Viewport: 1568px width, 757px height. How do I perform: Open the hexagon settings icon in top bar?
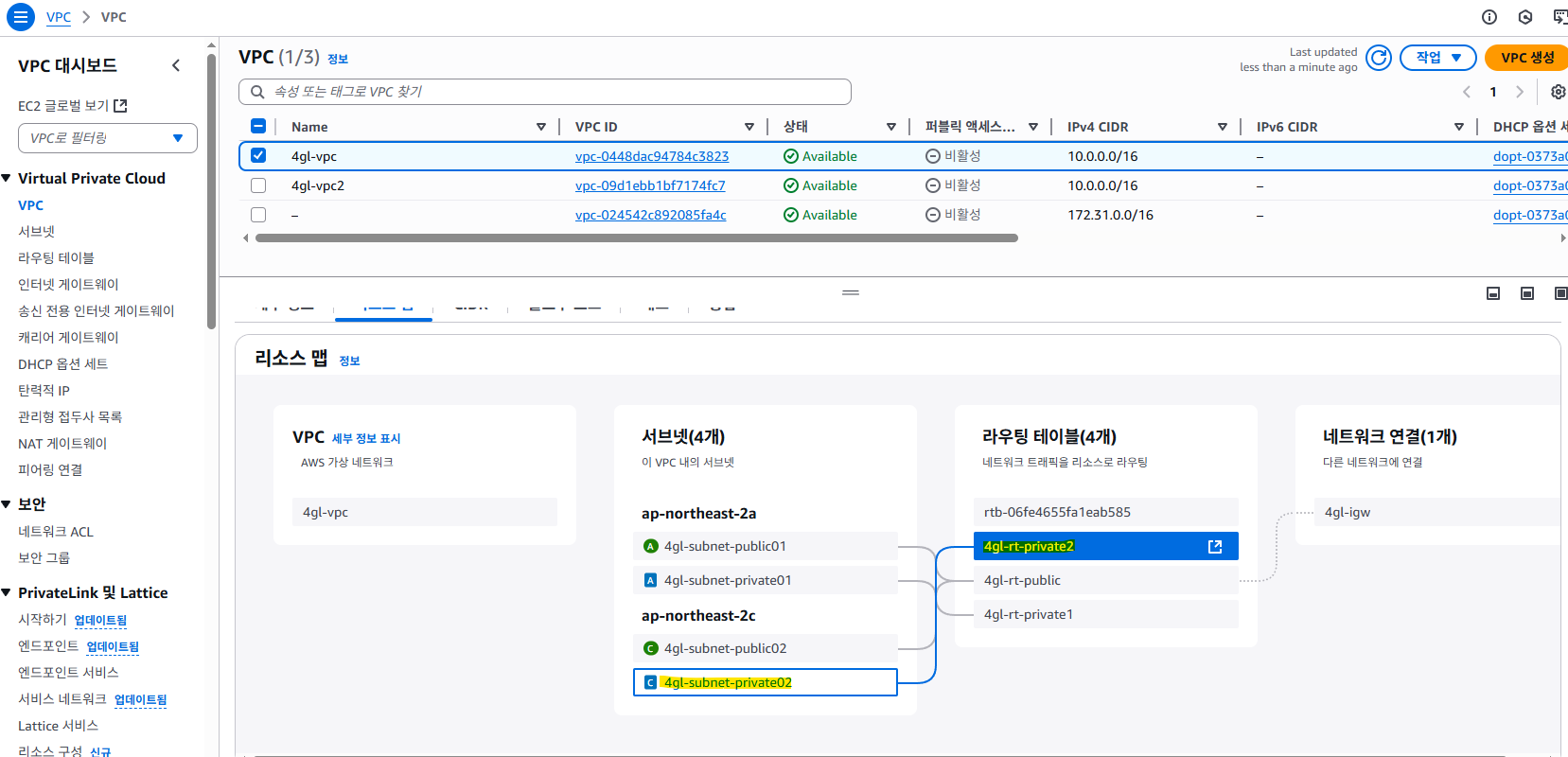(x=1525, y=17)
